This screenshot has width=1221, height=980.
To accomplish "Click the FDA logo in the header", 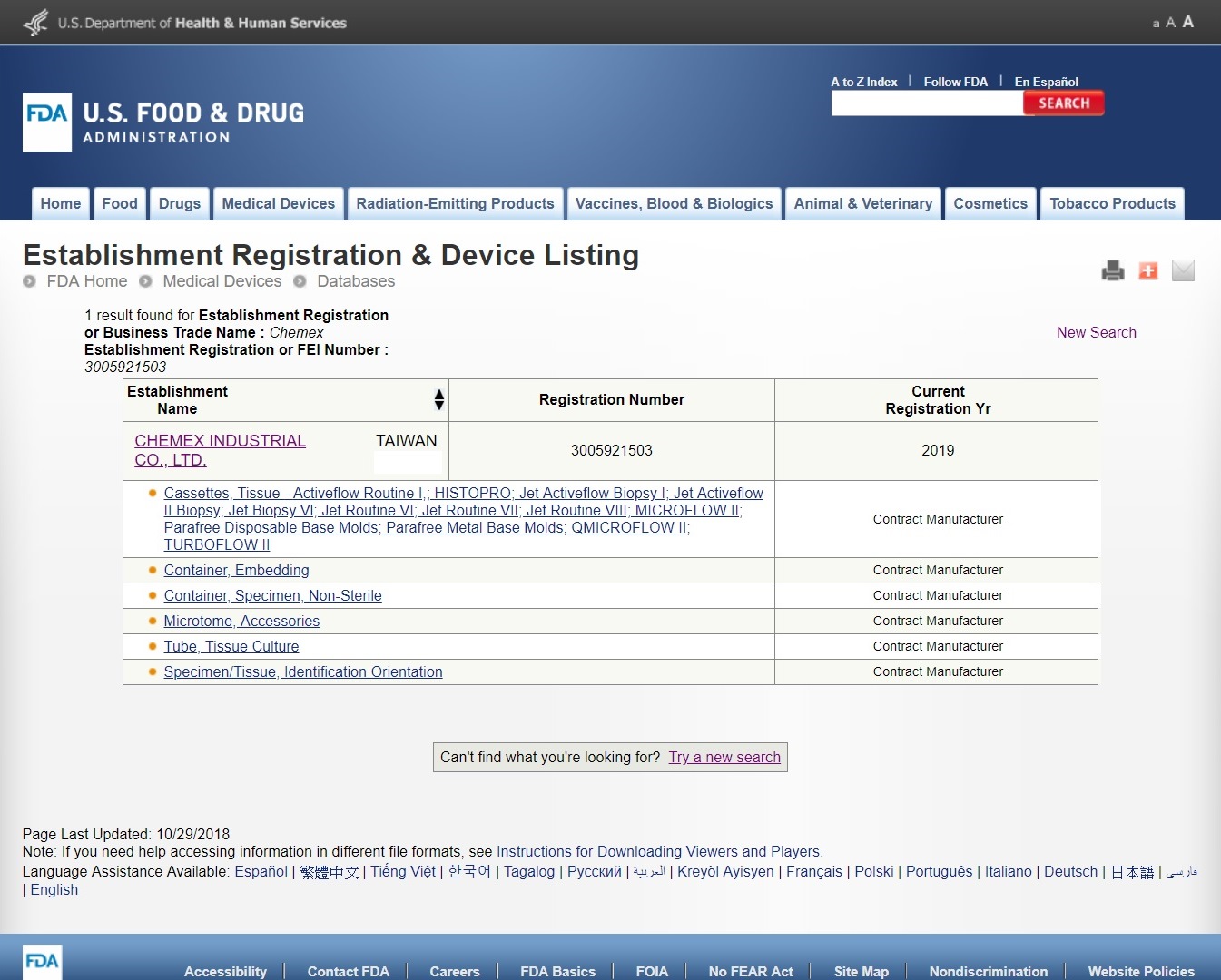I will click(x=47, y=122).
